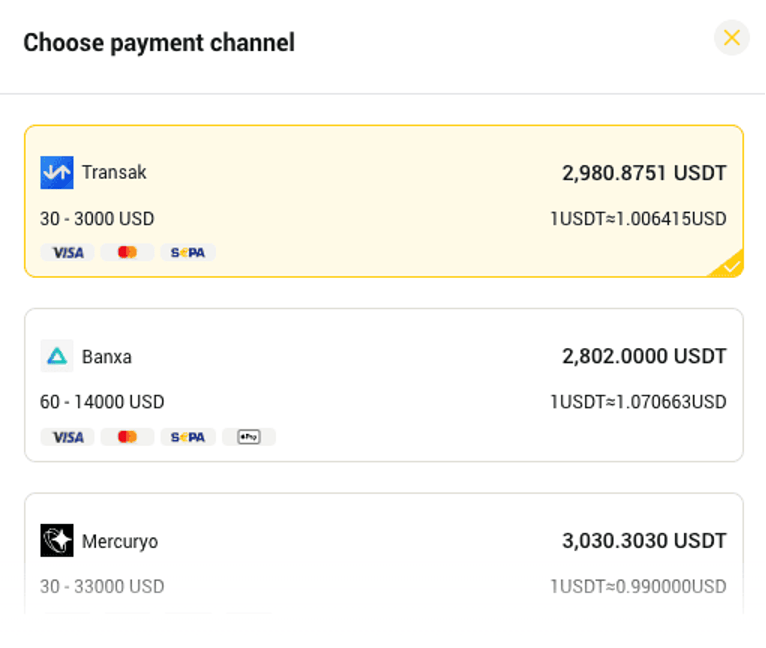The image size is (766, 648).
Task: Click the 30 - 33000 USD limit text
Action: click(102, 586)
